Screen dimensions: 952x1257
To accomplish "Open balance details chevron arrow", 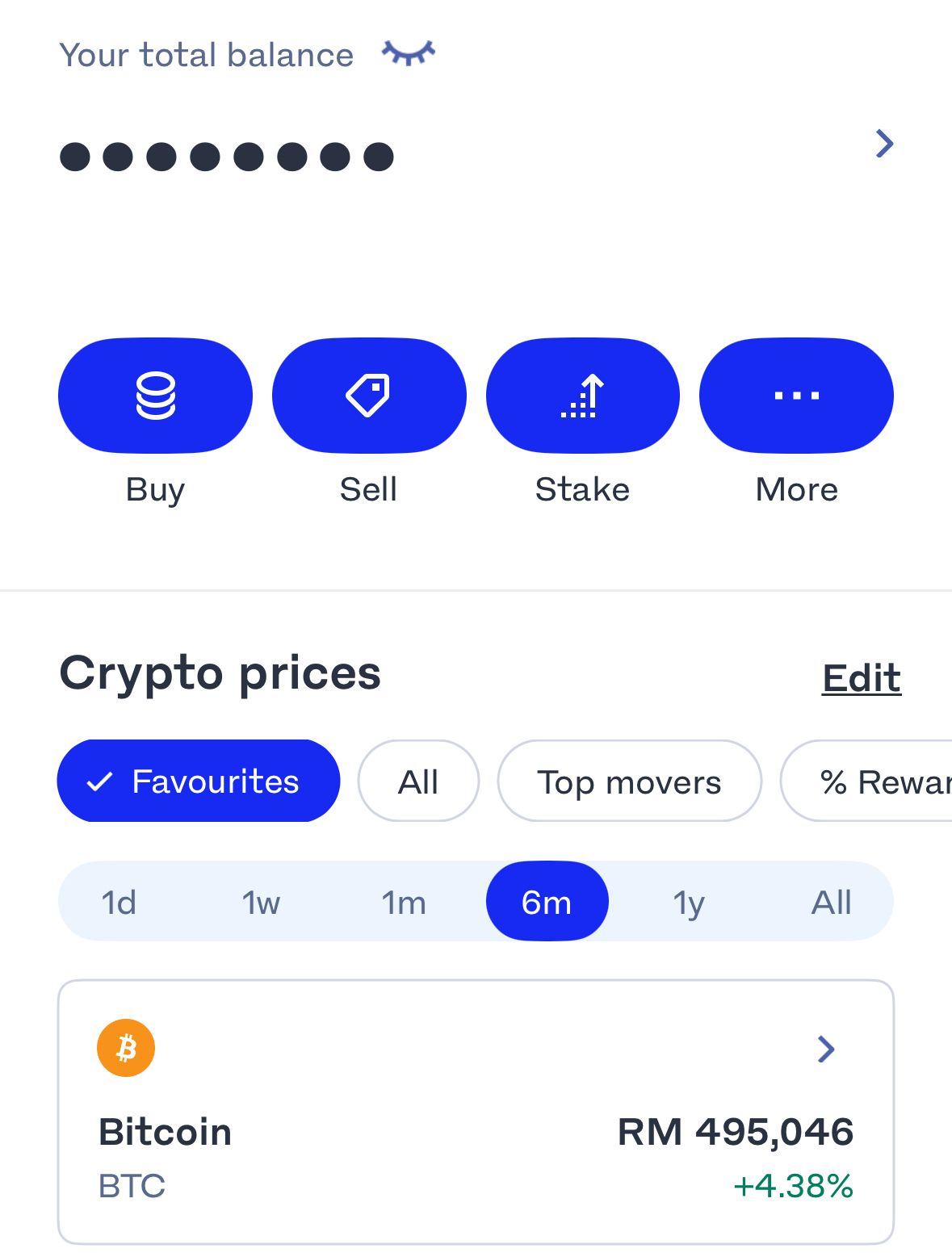I will (x=885, y=144).
